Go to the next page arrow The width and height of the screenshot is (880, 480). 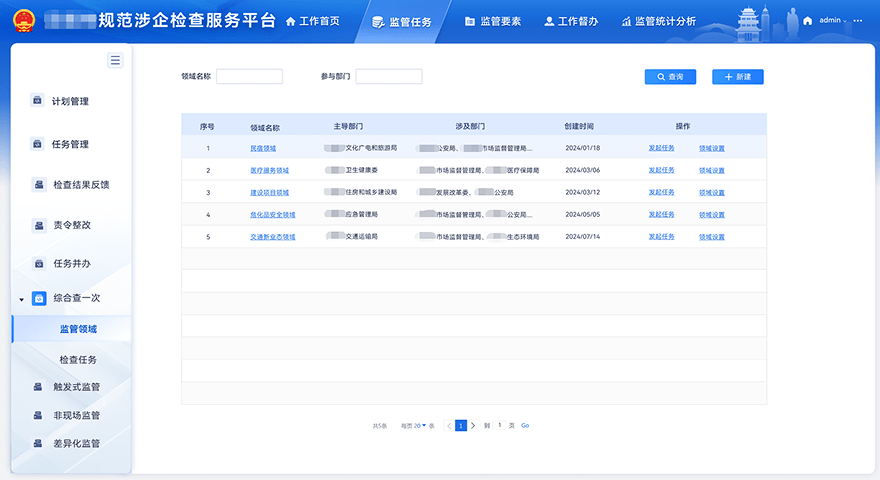[x=473, y=426]
